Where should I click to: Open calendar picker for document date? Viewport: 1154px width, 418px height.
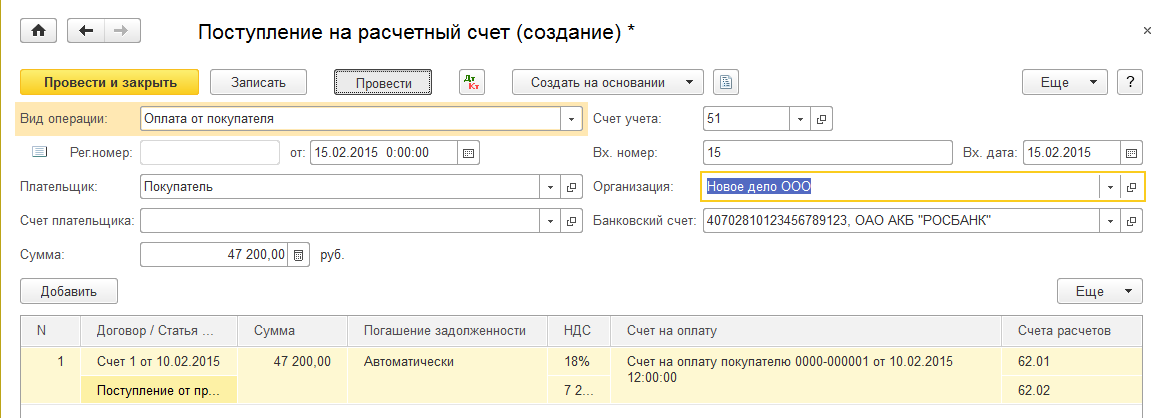(x=468, y=153)
